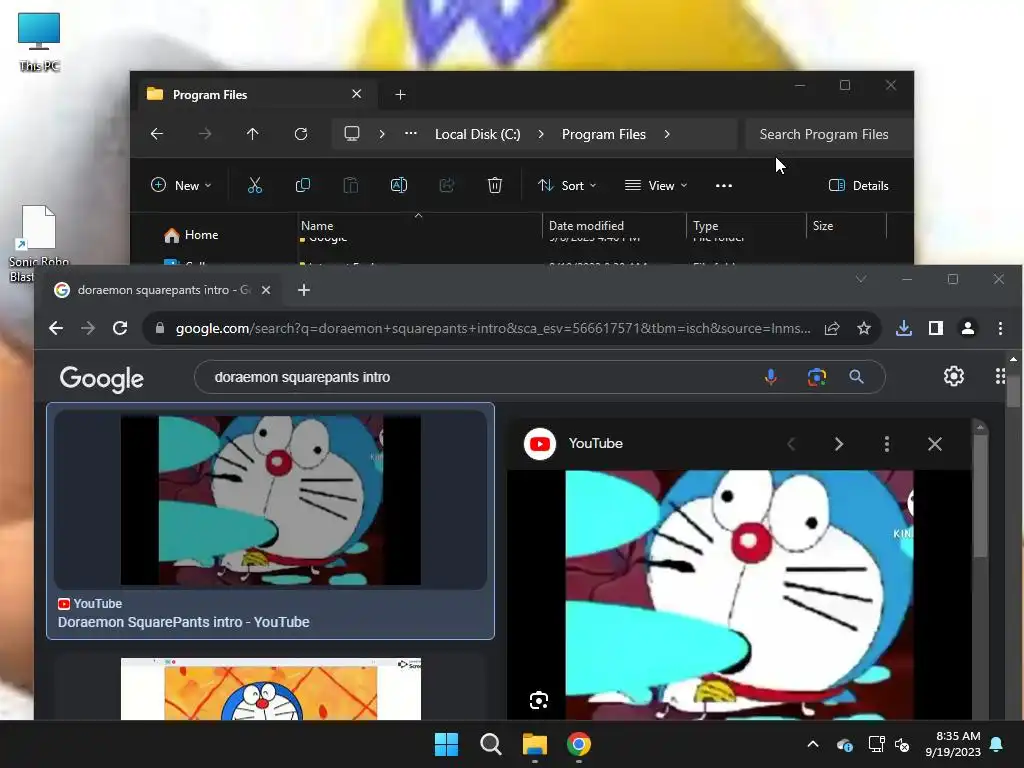The height and width of the screenshot is (768, 1024).
Task: Click the Google search text field
Action: 483,377
